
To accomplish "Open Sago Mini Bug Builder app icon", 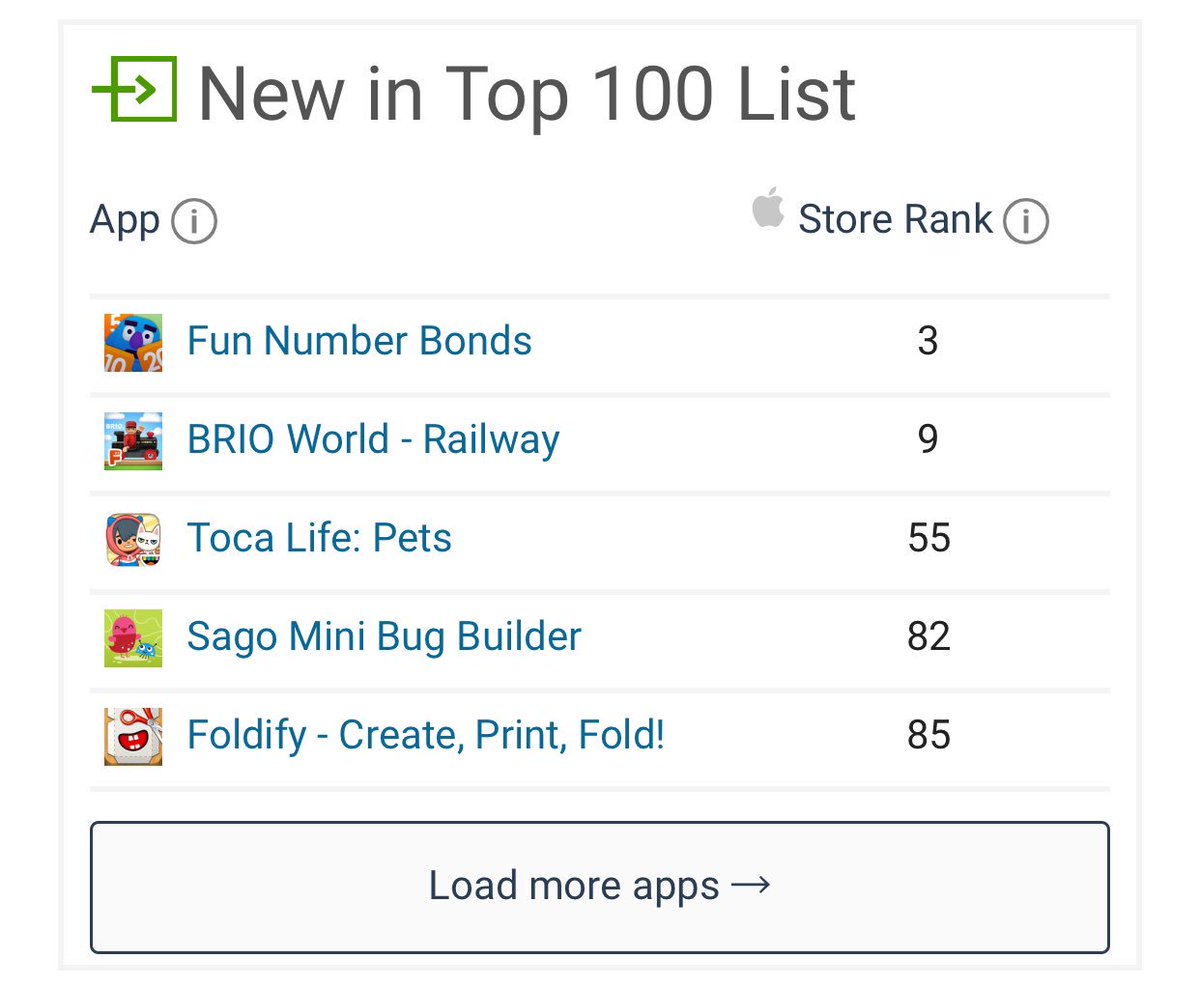I will tap(133, 638).
